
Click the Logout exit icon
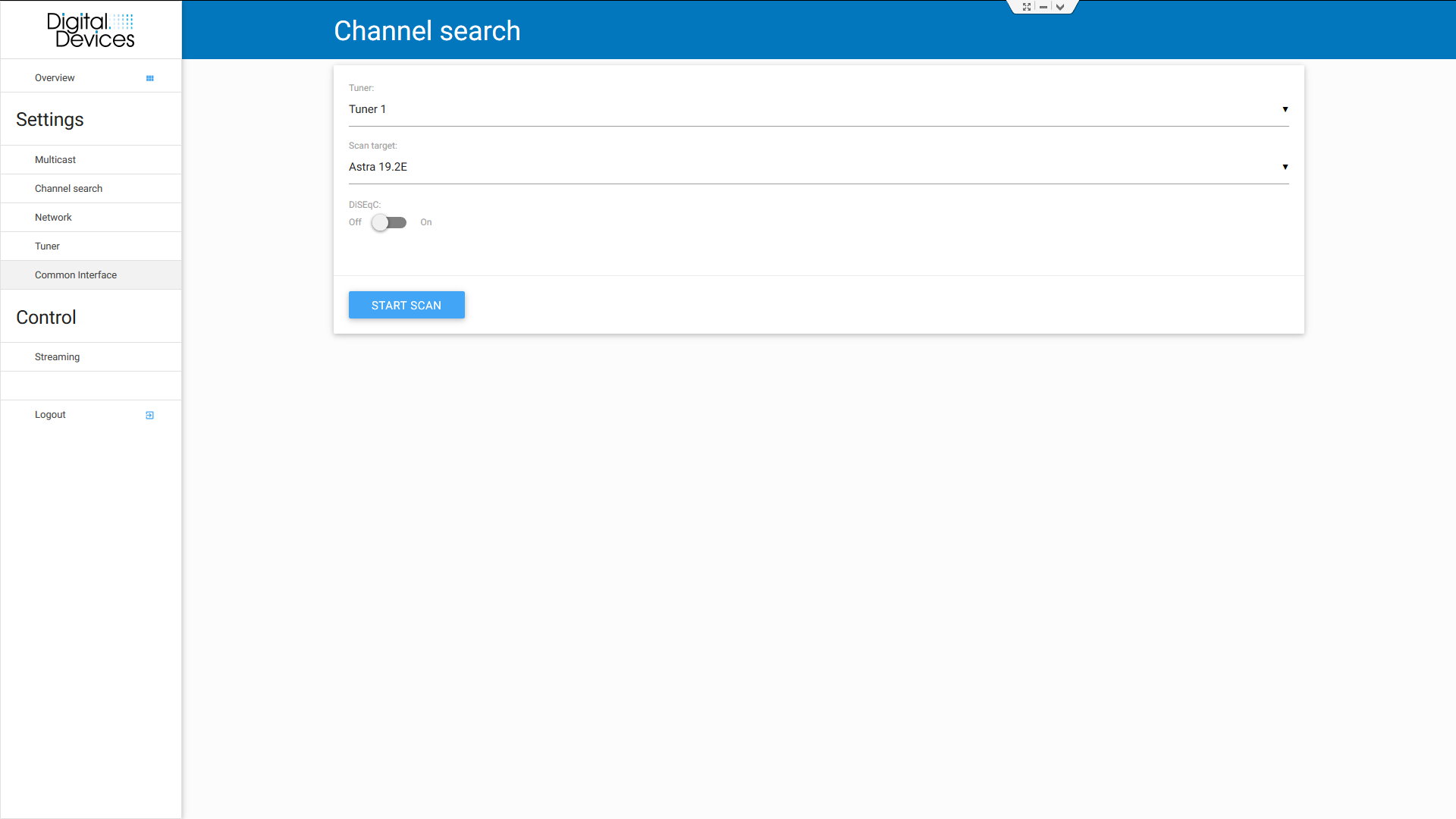(x=149, y=415)
